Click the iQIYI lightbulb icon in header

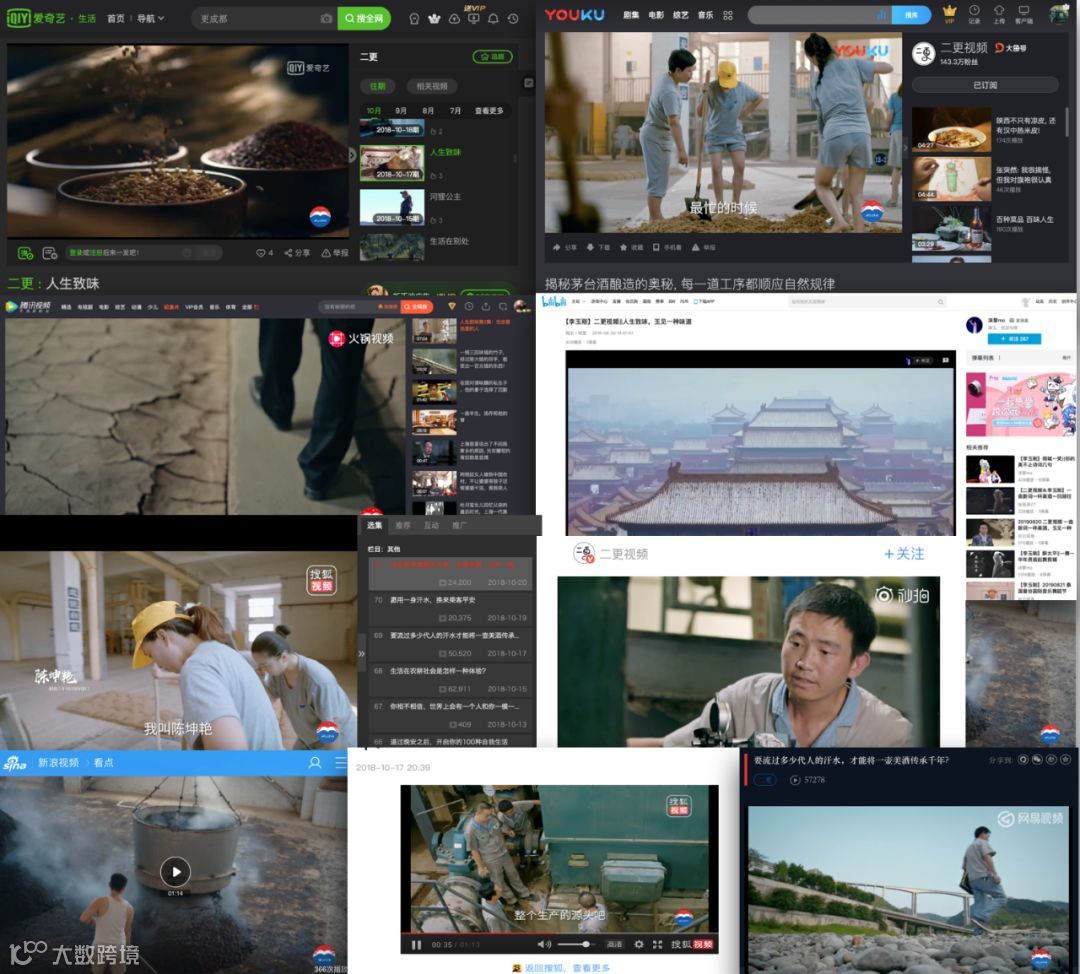pyautogui.click(x=414, y=19)
